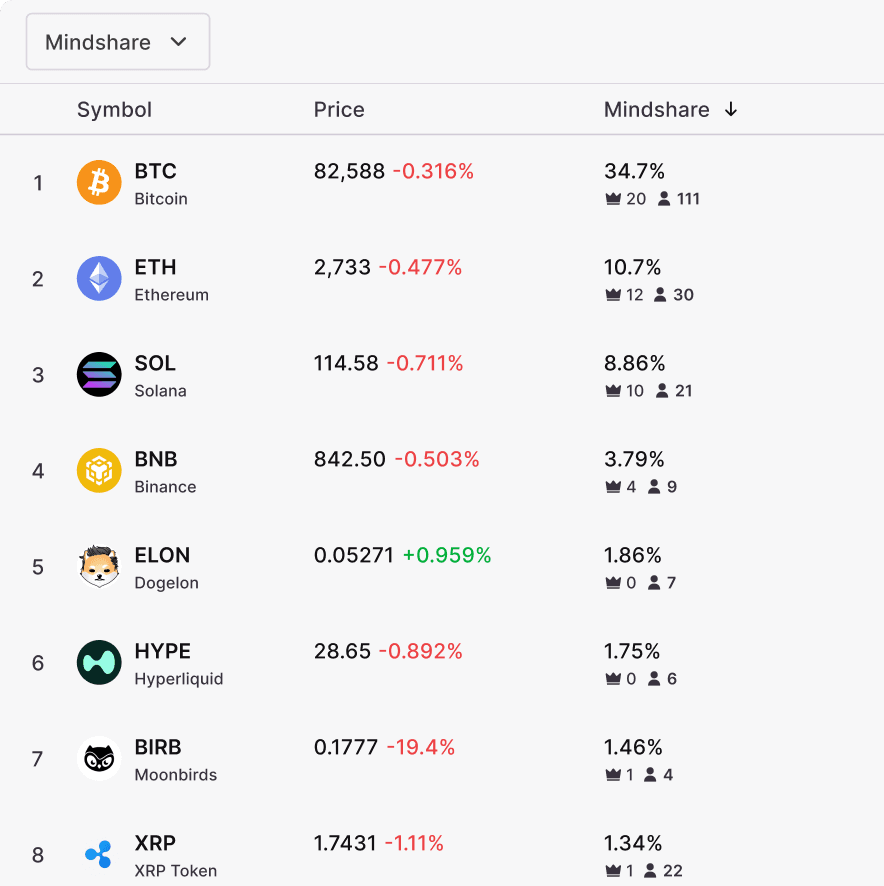The height and width of the screenshot is (886, 884).
Task: Select the row number 4 beside BNB
Action: click(38, 471)
